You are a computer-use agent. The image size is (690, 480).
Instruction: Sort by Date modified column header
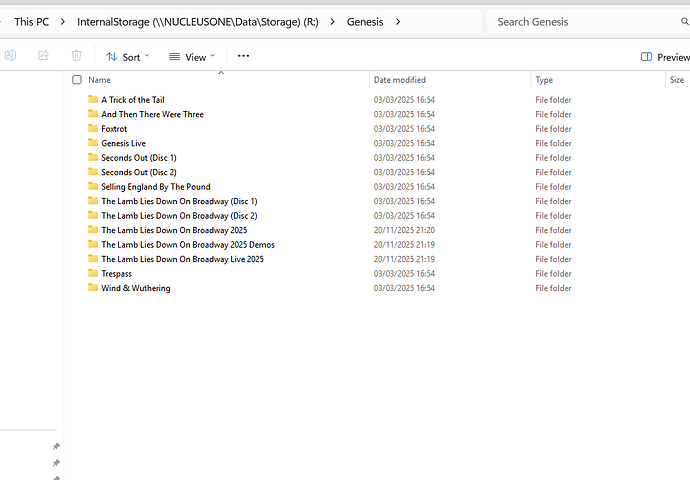click(x=399, y=80)
